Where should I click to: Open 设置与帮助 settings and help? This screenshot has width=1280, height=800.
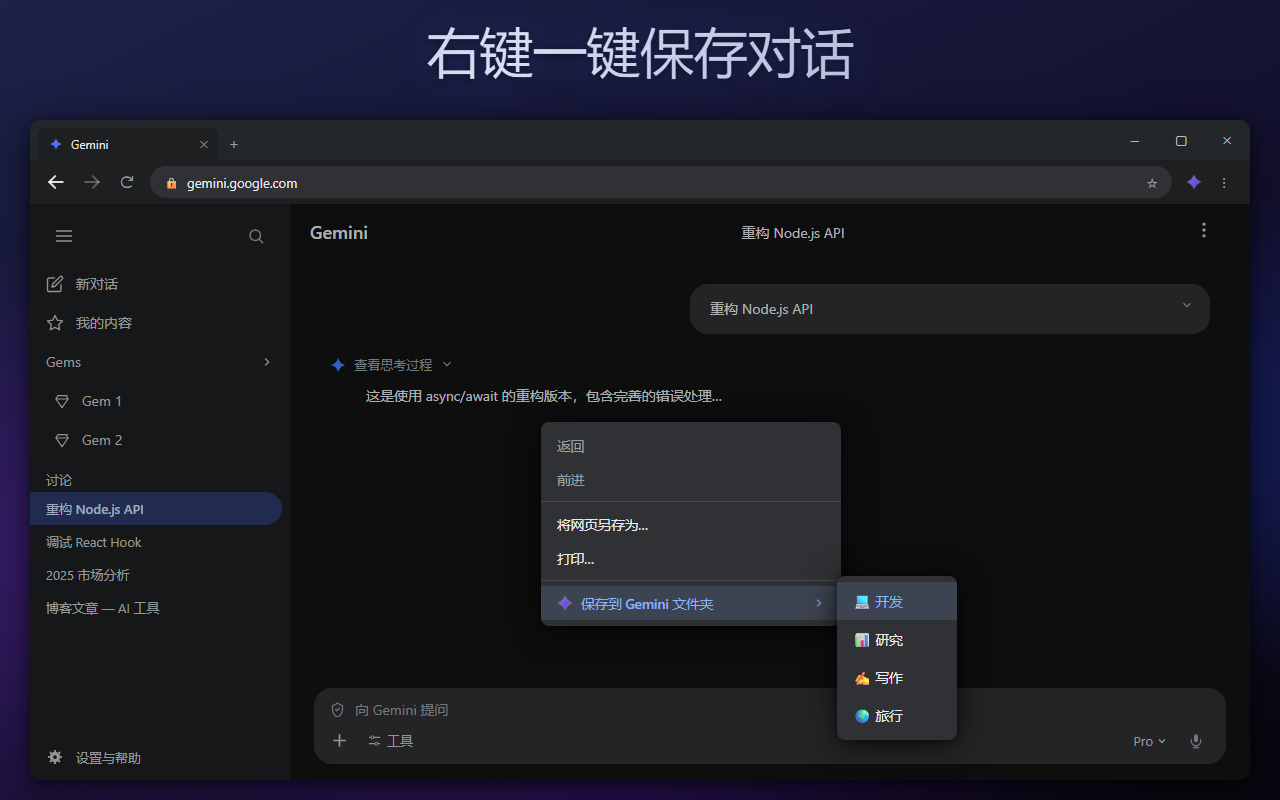tap(94, 758)
